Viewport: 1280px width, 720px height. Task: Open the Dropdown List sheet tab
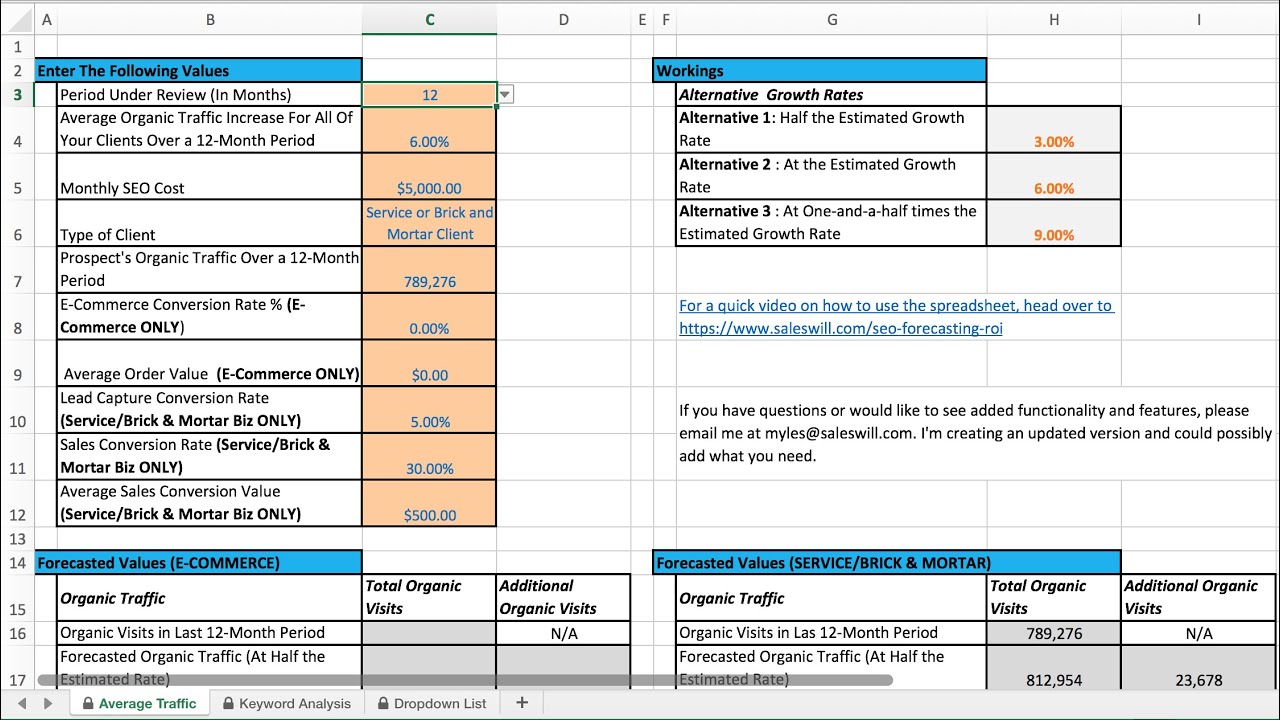[433, 703]
